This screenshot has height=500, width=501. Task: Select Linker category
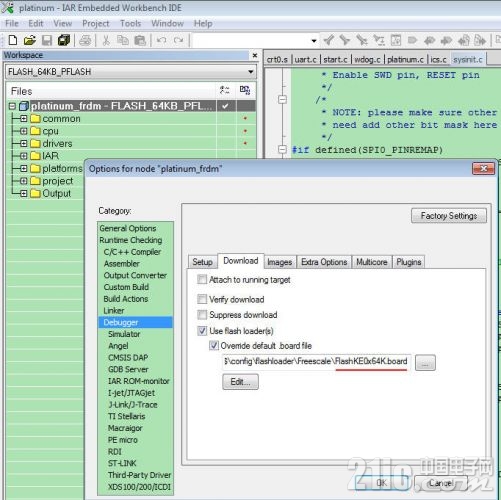[114, 310]
